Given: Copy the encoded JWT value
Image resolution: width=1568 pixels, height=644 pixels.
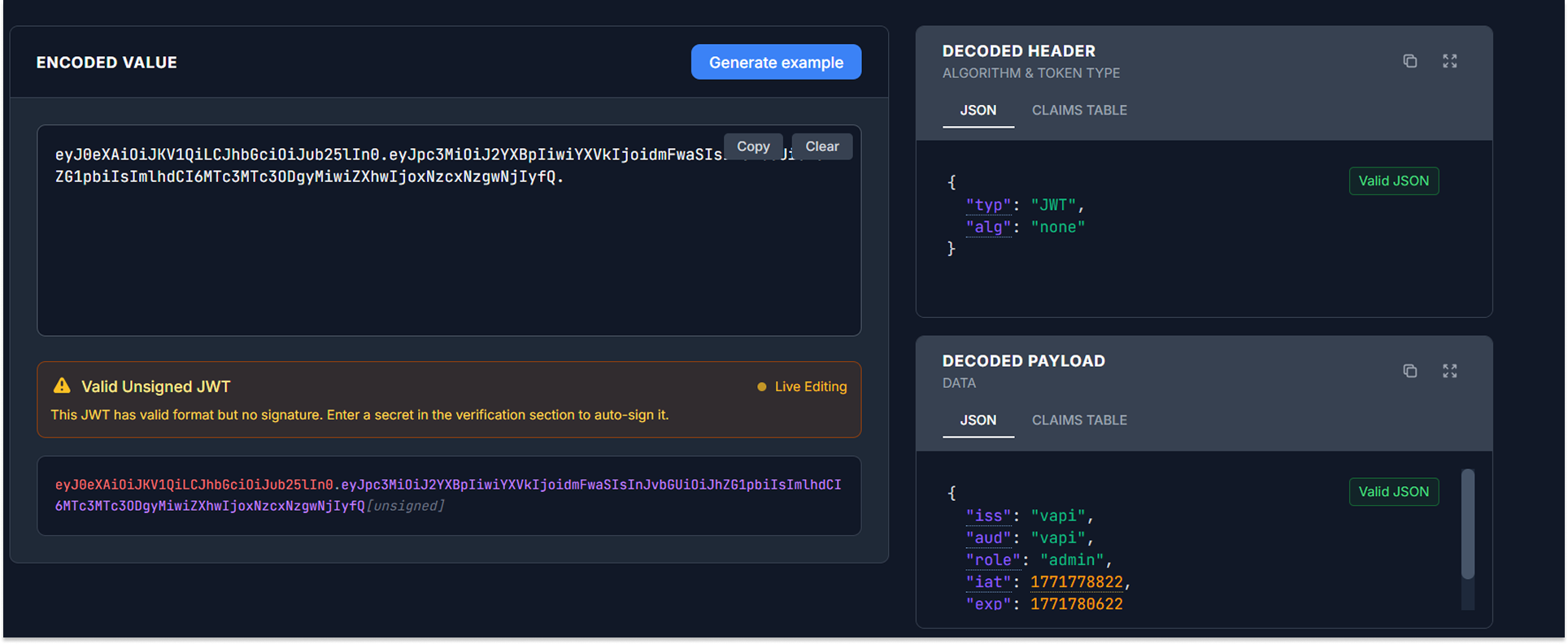Looking at the screenshot, I should click(752, 146).
